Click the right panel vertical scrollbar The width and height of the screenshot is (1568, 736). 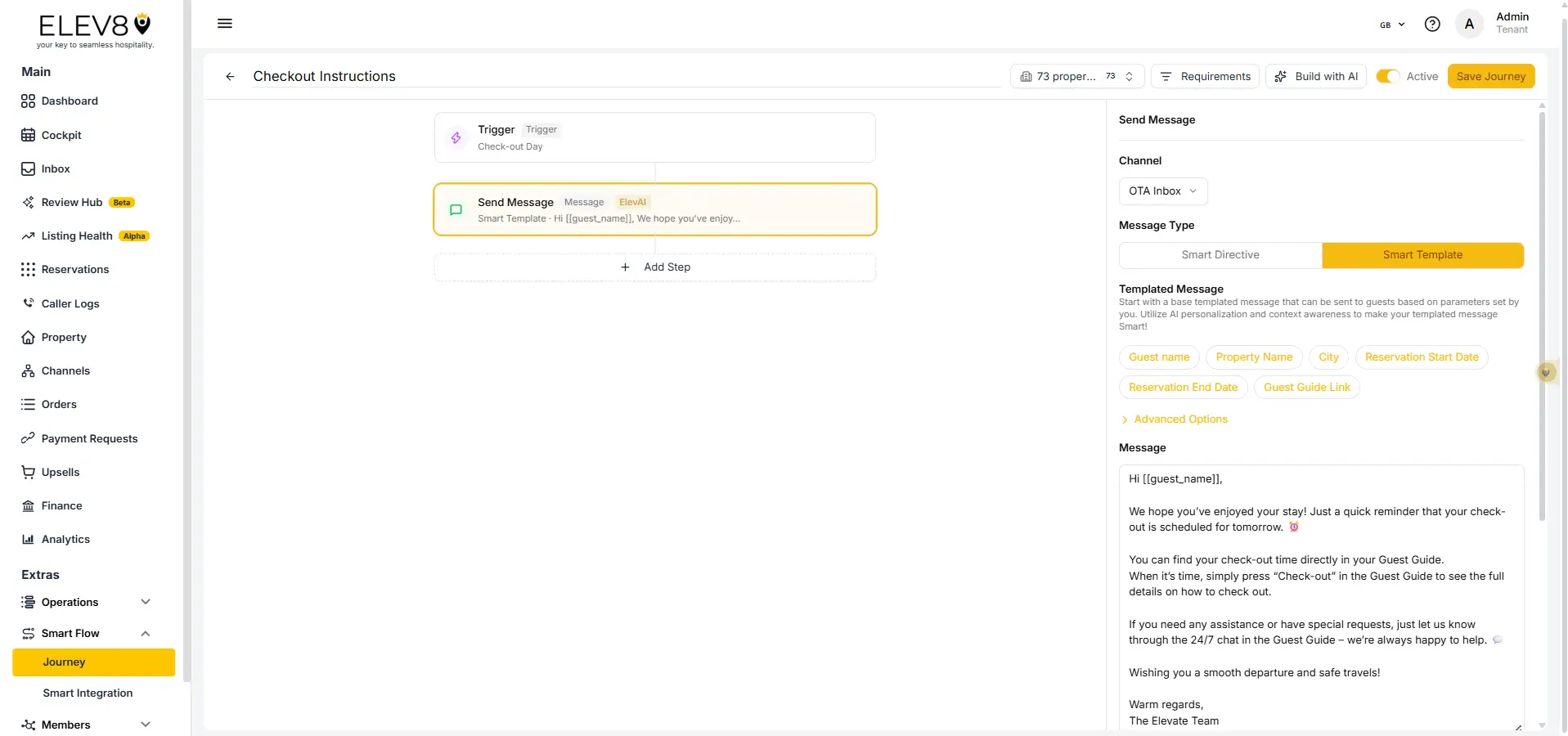tap(1542, 315)
